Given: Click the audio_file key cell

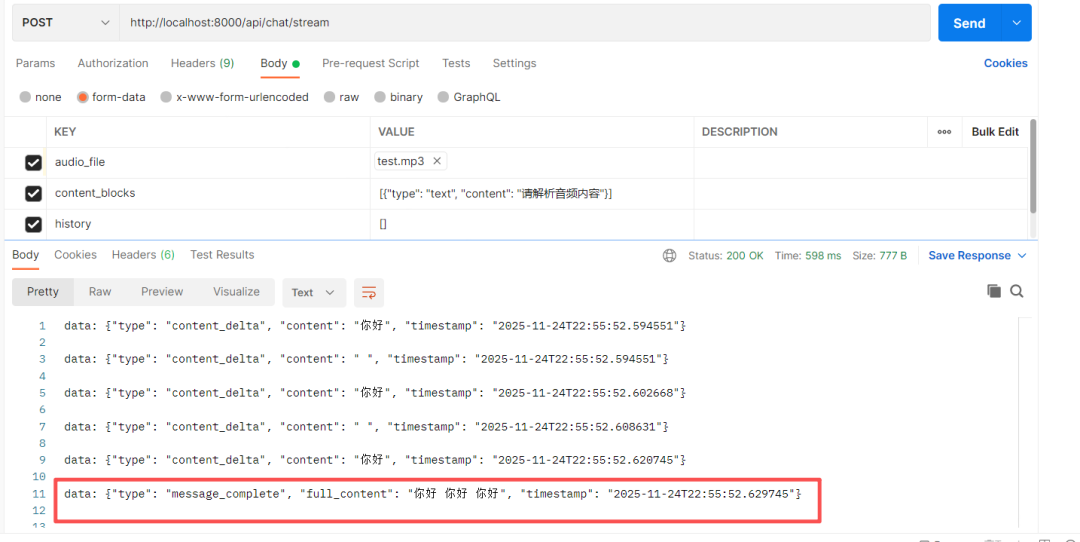Looking at the screenshot, I should point(208,163).
